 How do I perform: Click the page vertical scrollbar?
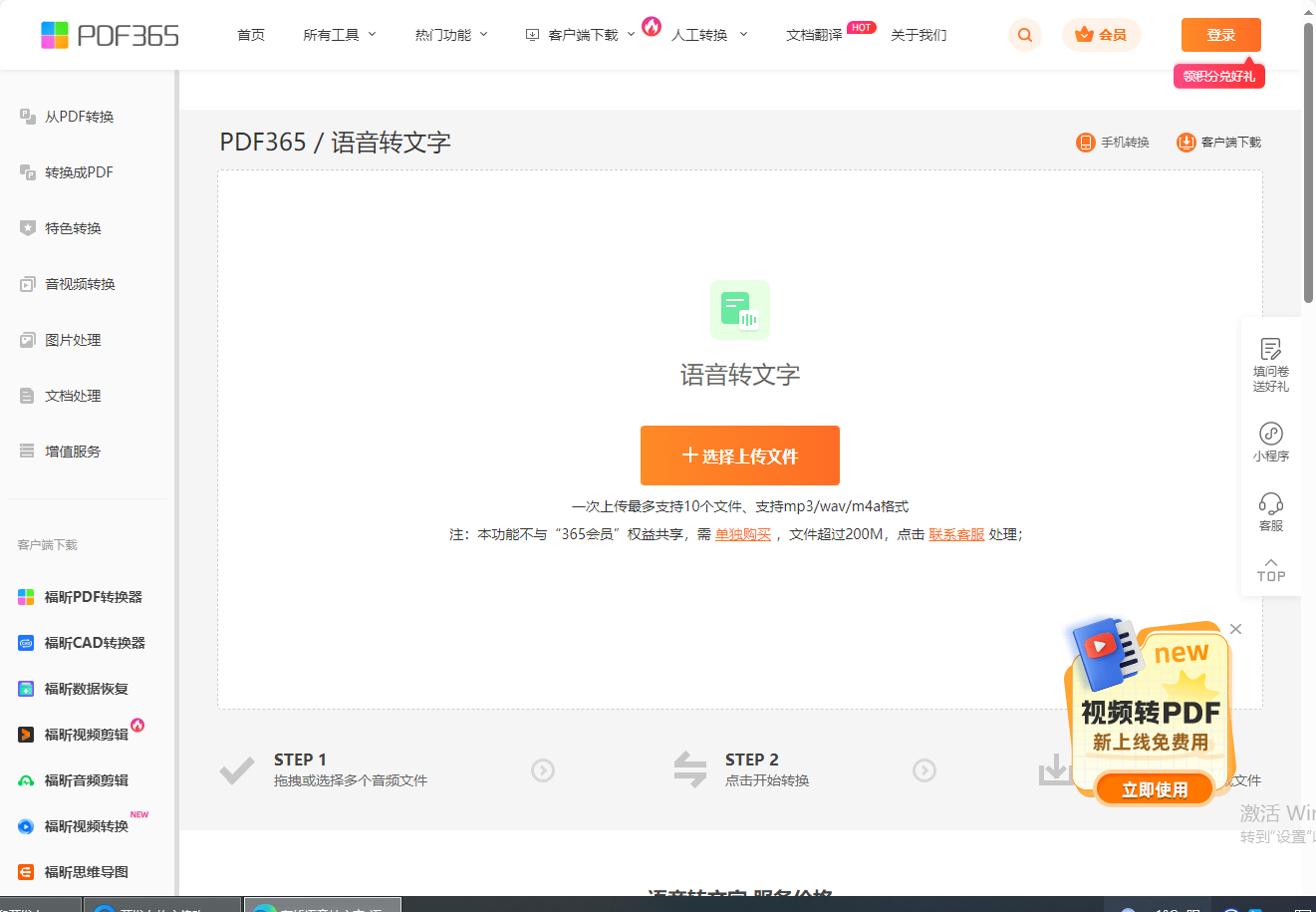click(x=1308, y=164)
